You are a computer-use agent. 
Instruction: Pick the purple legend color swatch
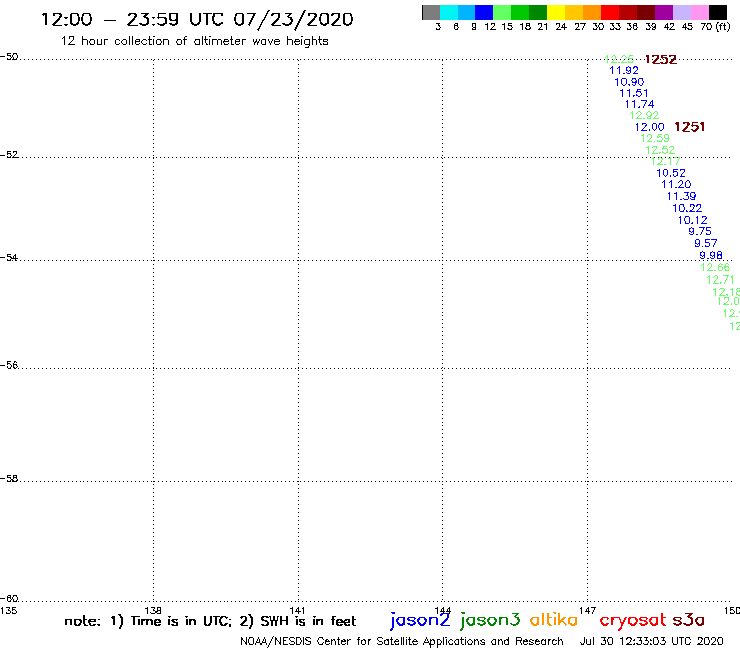point(664,12)
